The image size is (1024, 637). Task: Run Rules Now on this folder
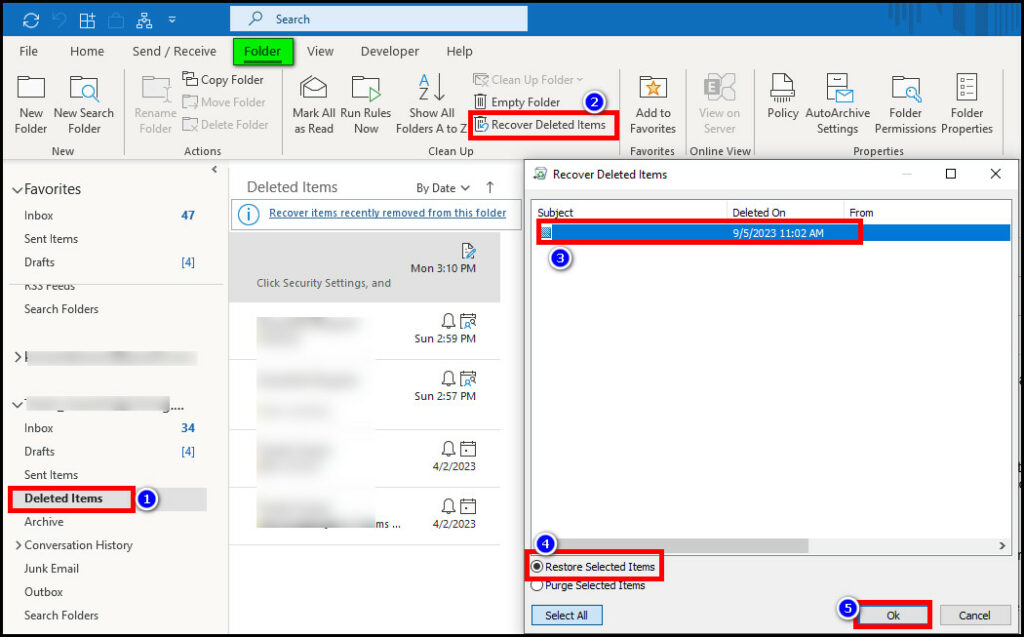click(x=366, y=100)
